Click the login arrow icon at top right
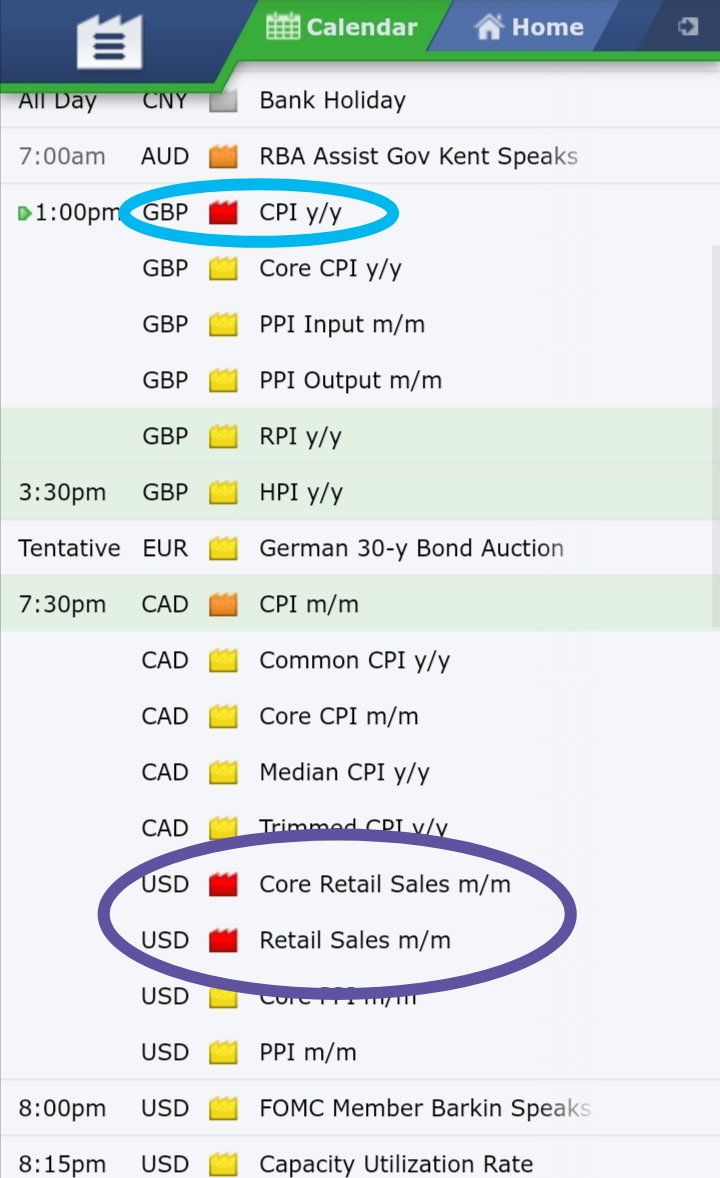This screenshot has height=1178, width=720. pos(687,27)
